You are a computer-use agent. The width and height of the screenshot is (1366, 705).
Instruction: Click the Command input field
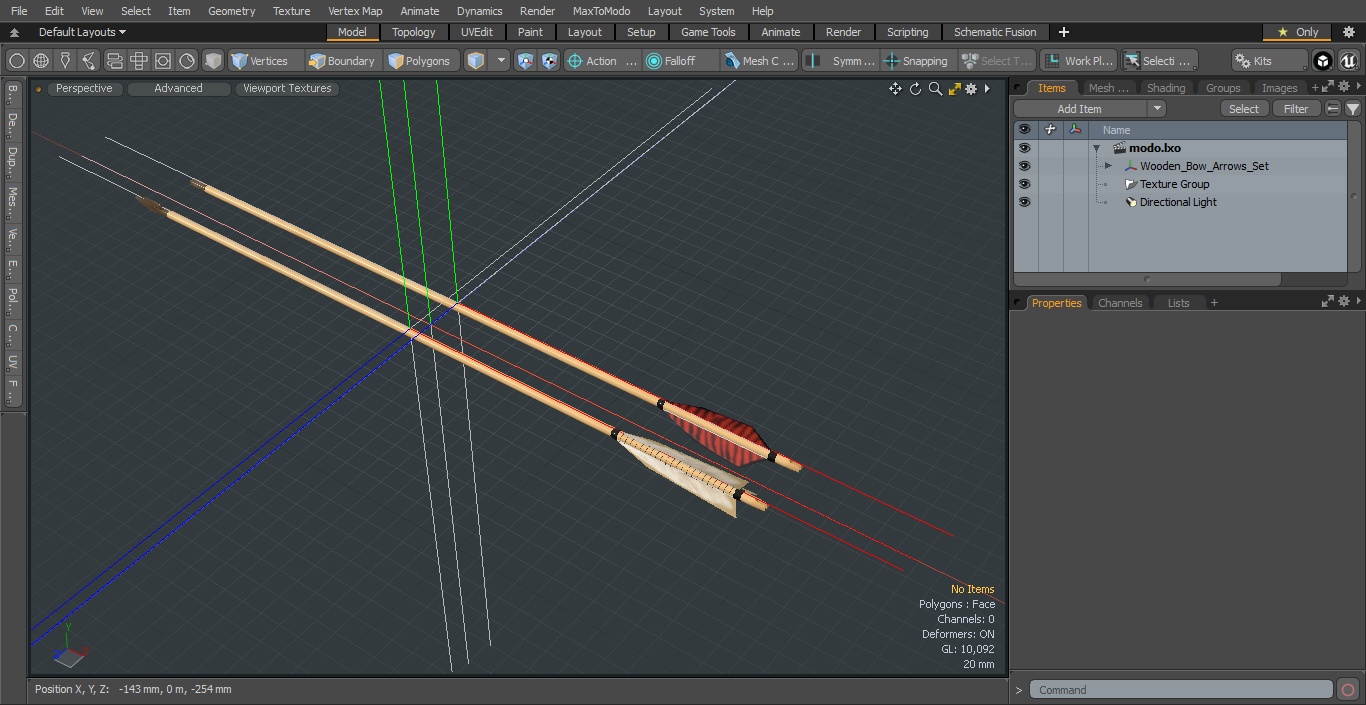pos(1181,690)
